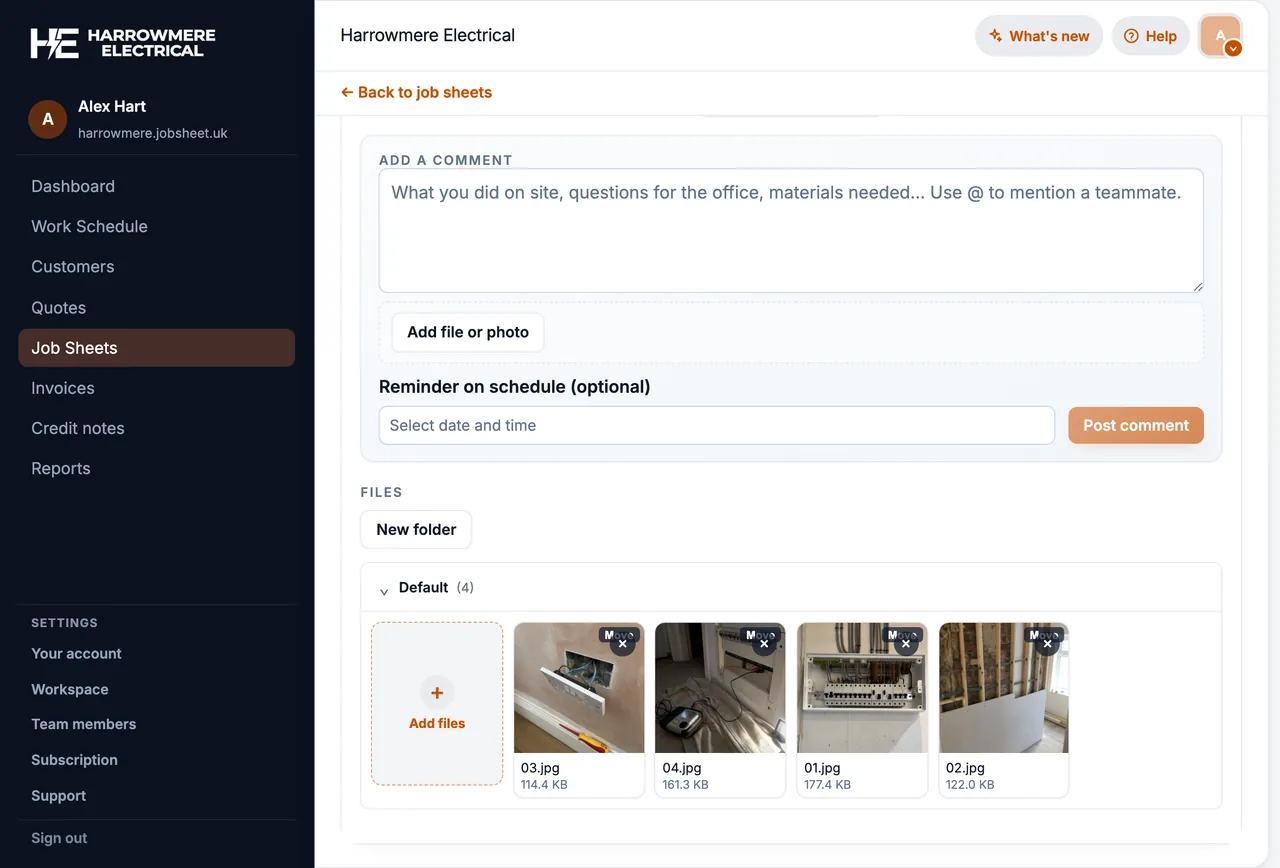Open Support page

pyautogui.click(x=58, y=796)
